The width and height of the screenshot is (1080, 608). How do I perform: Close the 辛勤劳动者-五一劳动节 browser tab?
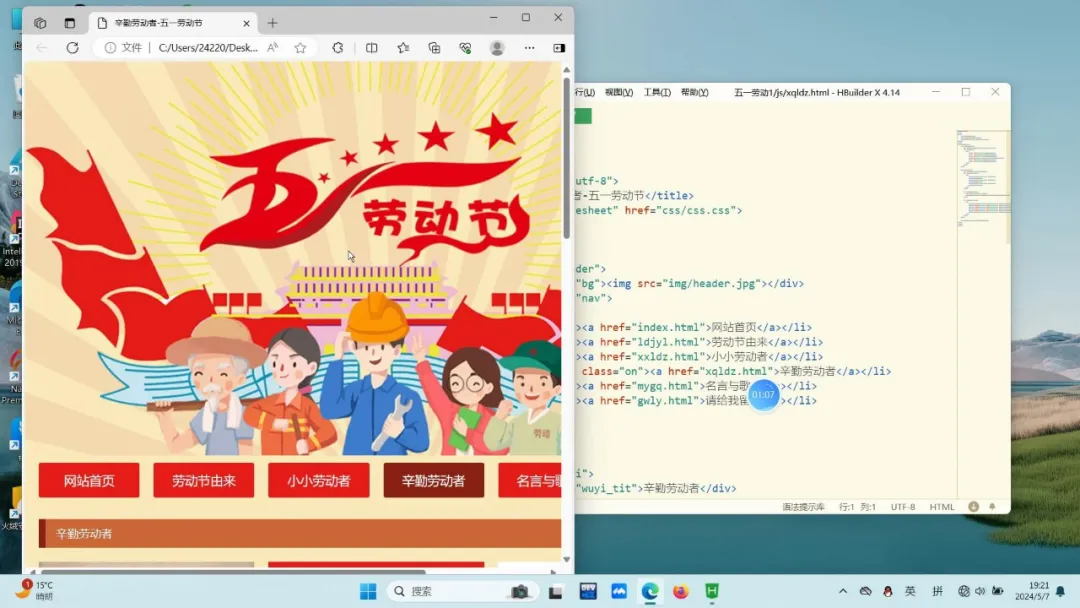[247, 23]
